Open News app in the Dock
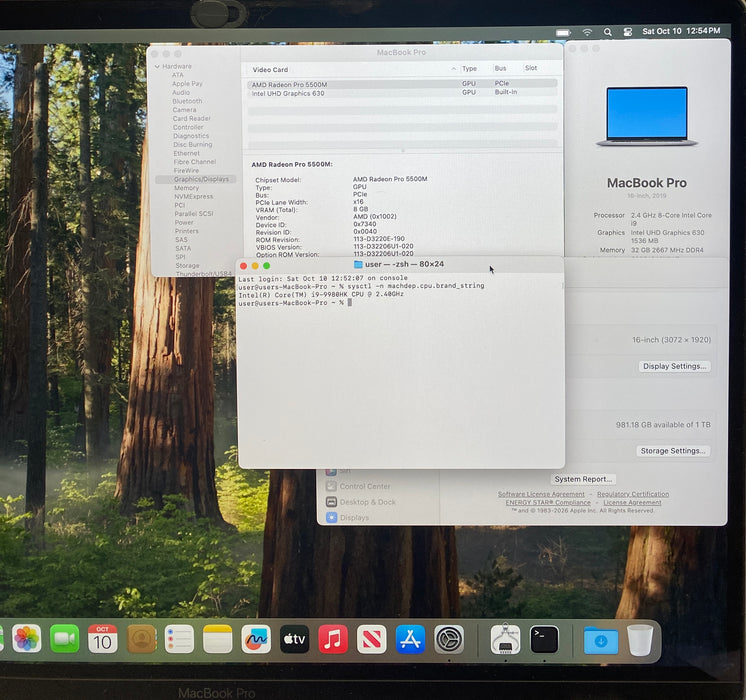 tap(372, 639)
